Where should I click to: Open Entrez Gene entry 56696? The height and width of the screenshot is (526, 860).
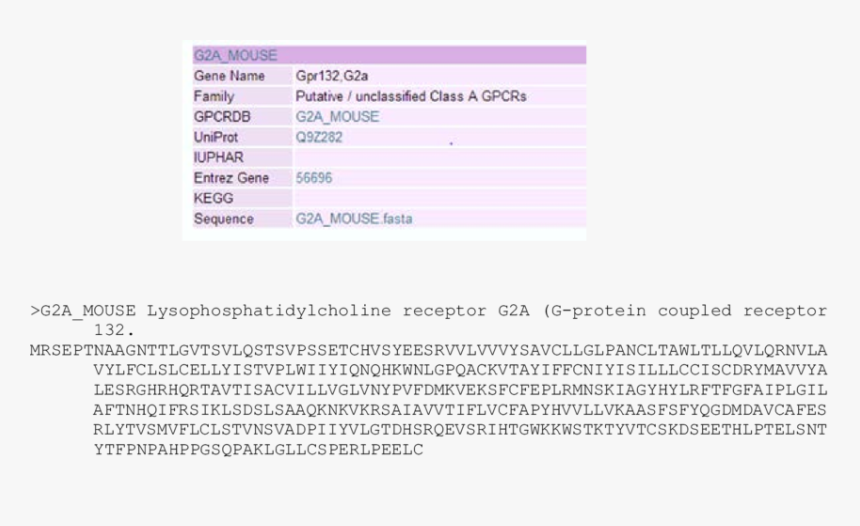[x=314, y=178]
